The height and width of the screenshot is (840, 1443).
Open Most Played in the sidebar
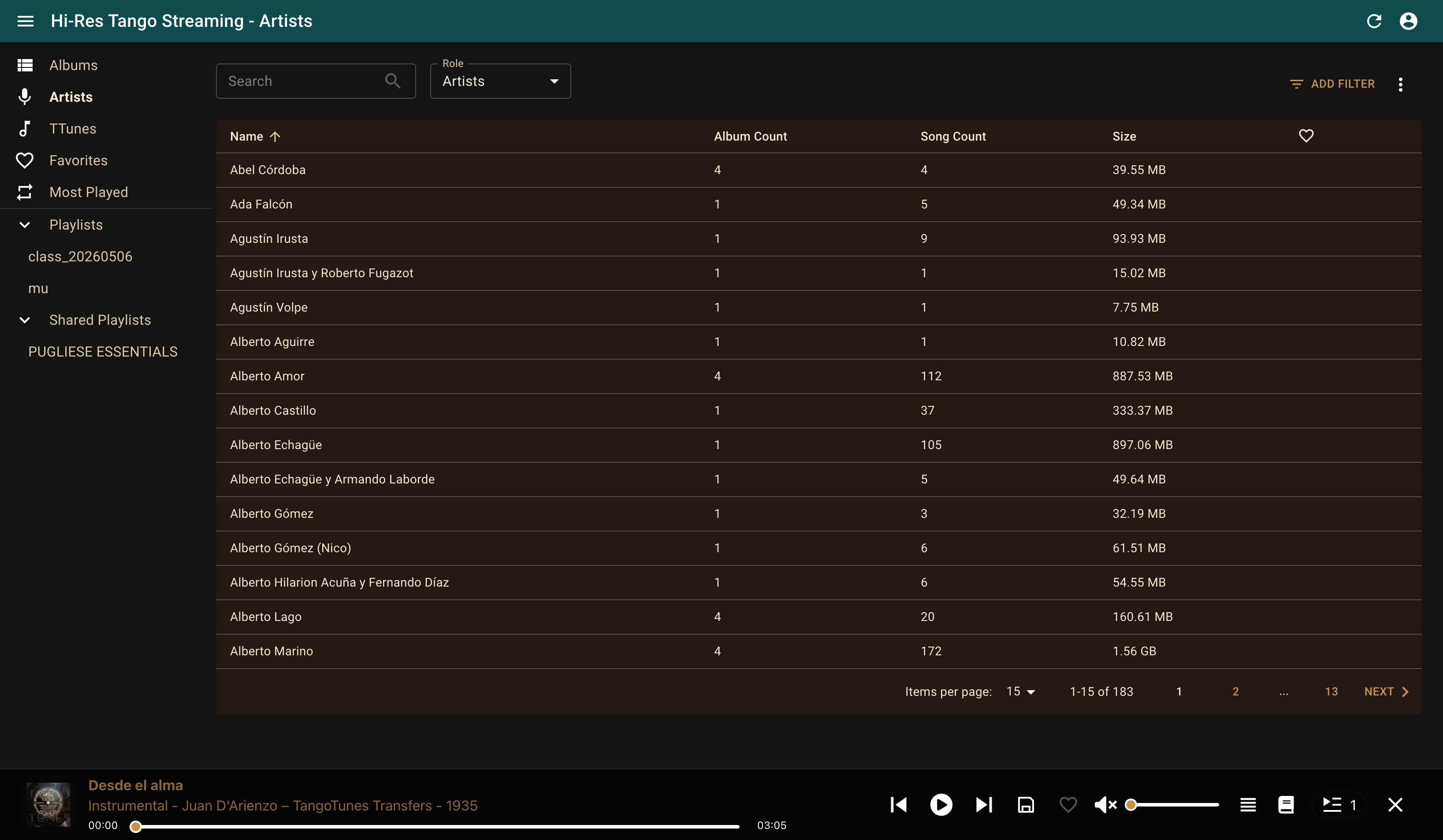click(x=106, y=193)
